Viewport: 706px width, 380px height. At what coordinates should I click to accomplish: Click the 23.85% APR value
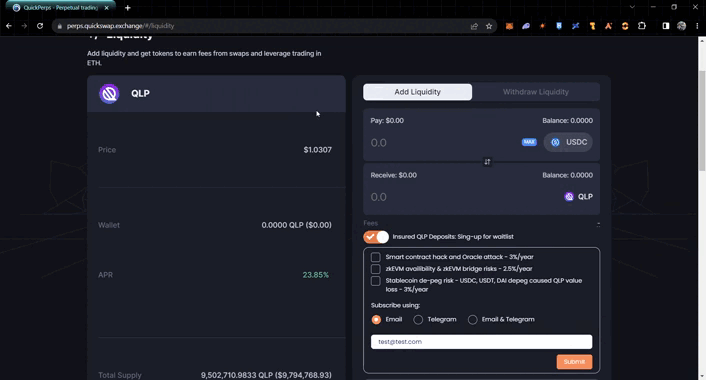[316, 275]
